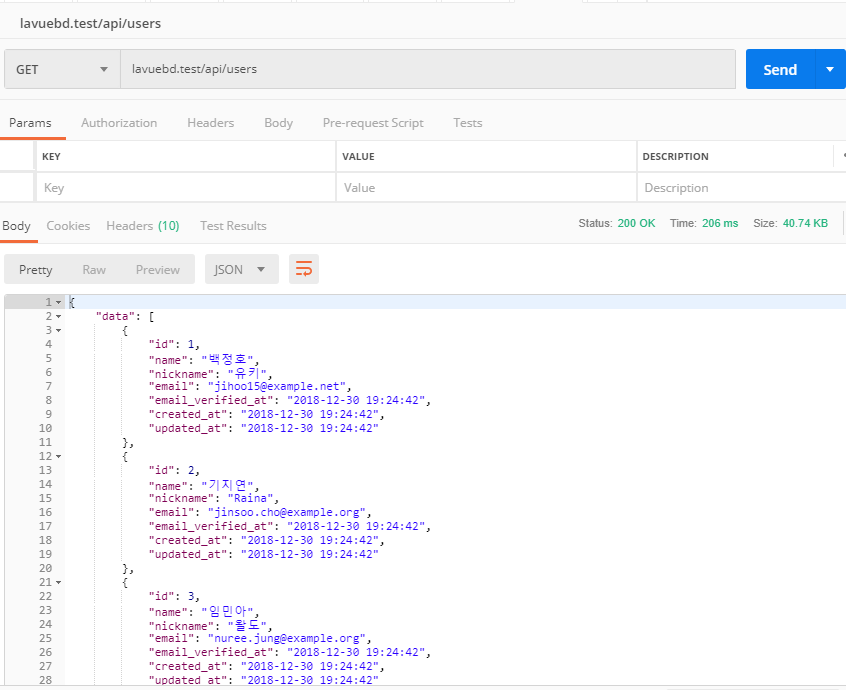Click the request URL input field
Image resolution: width=846 pixels, height=690 pixels.
pos(427,69)
